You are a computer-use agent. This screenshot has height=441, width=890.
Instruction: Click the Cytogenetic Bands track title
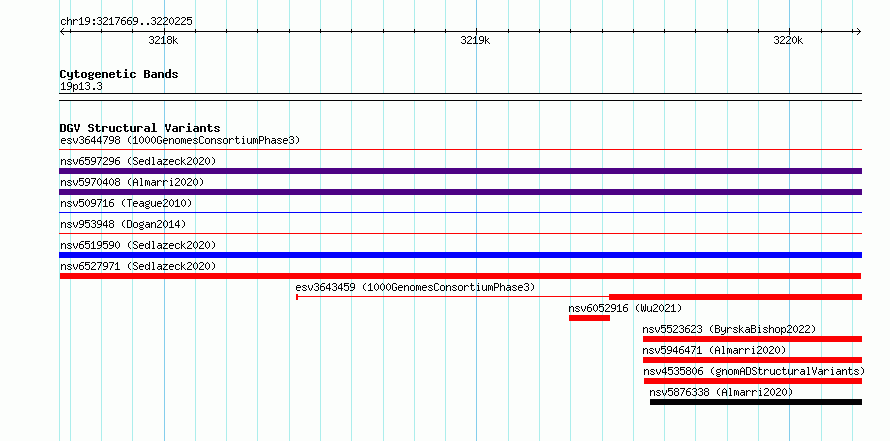click(x=119, y=74)
